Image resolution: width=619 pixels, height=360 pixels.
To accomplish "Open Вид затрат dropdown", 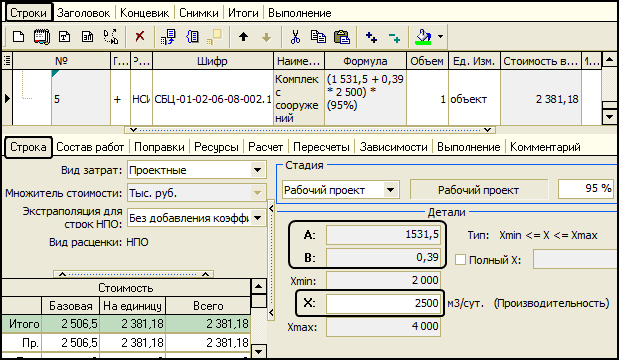I will tap(257, 170).
